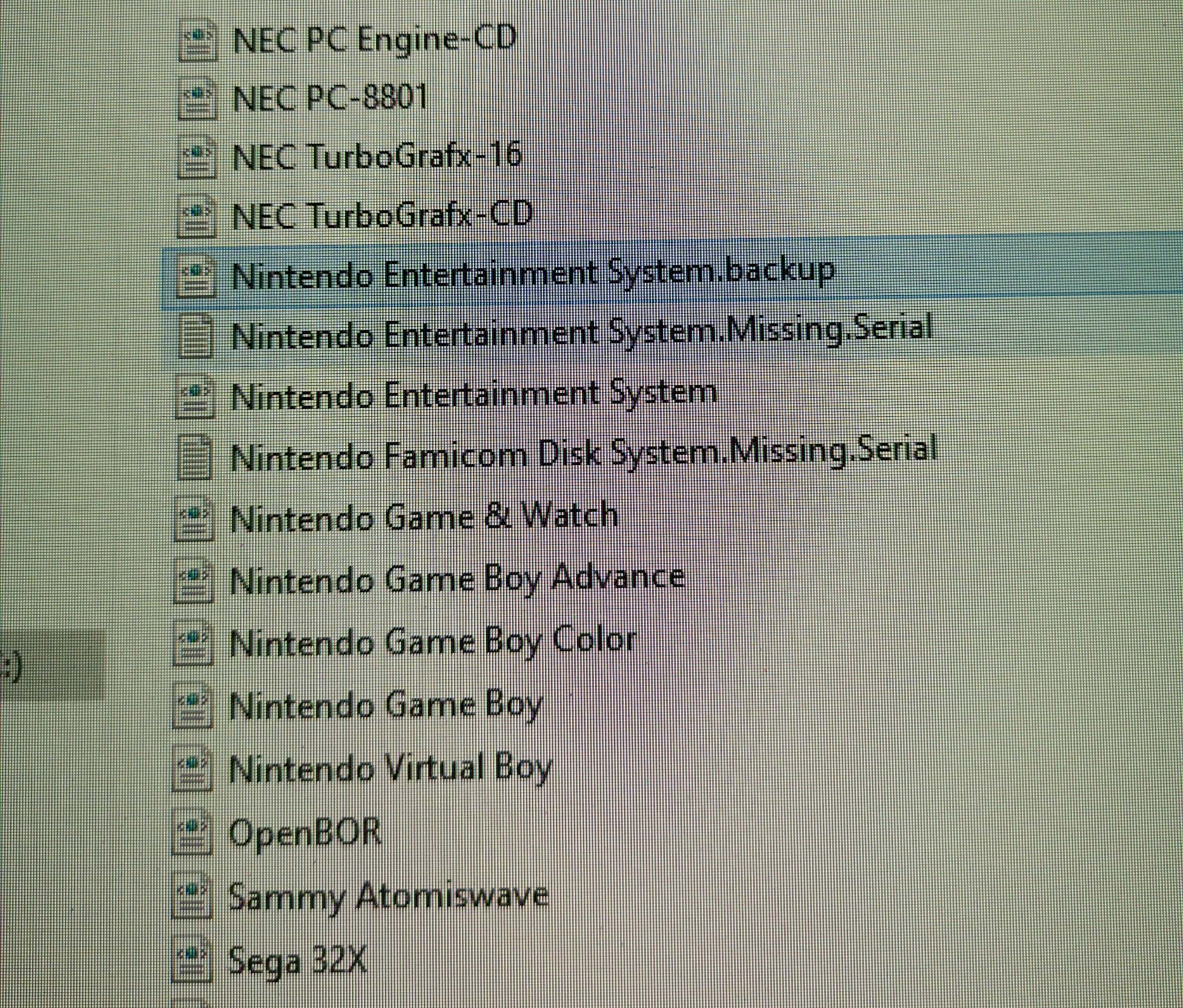Click the Nintendo Entertainment System.backup name

click(533, 274)
